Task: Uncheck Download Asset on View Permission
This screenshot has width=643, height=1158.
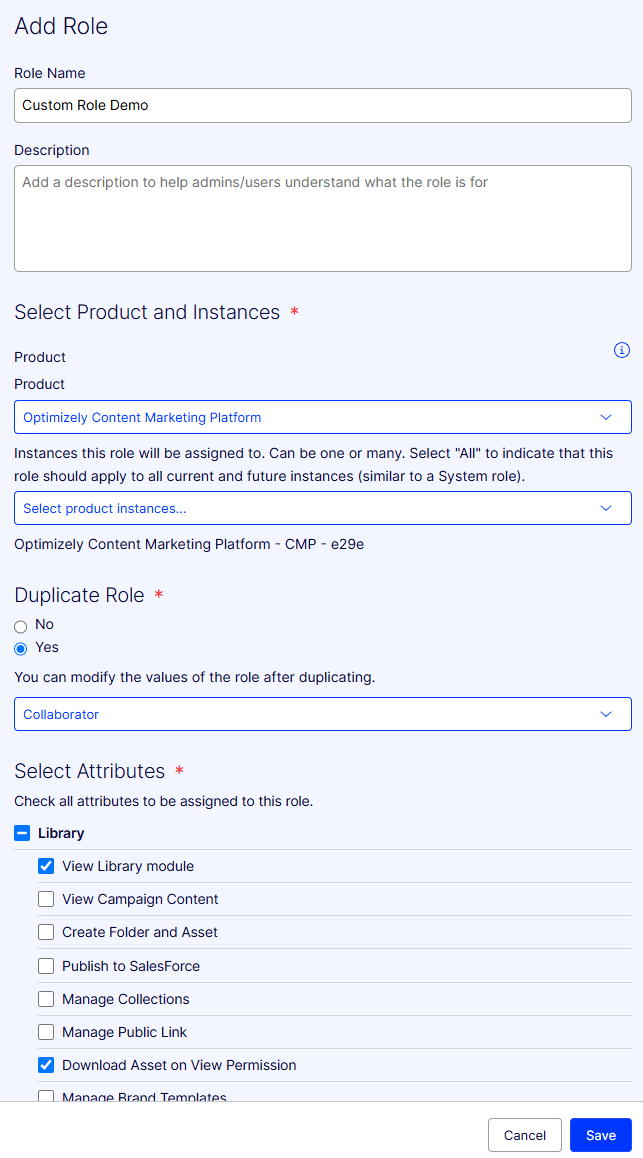Action: click(45, 1064)
